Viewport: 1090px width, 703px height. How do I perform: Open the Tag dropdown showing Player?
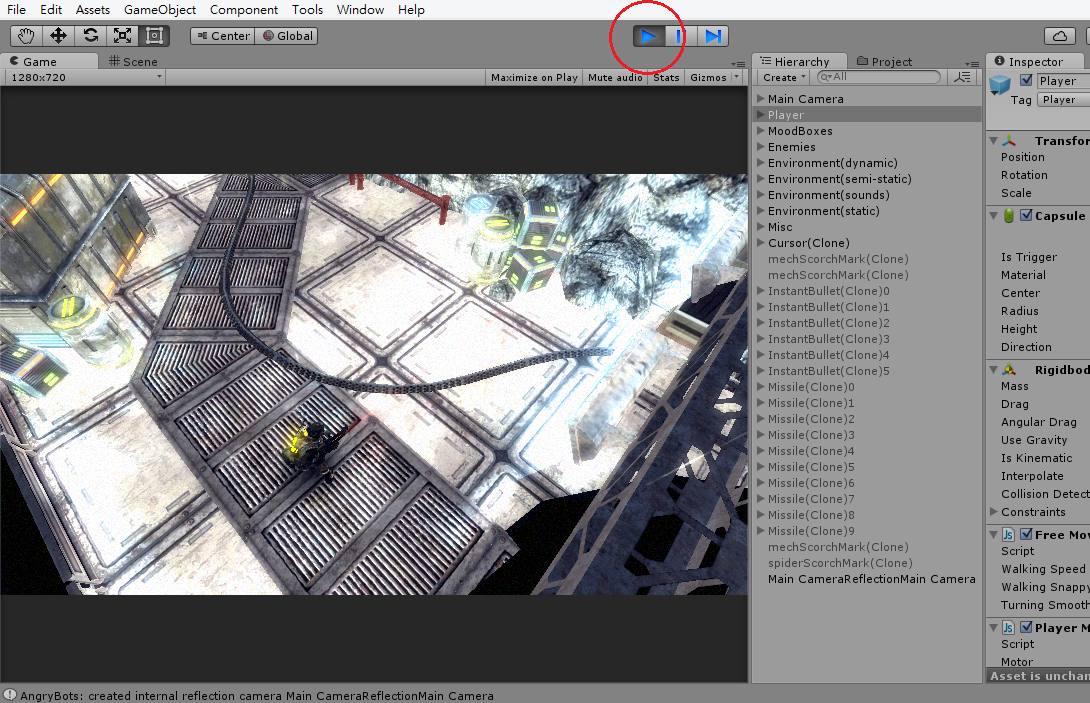[1064, 100]
